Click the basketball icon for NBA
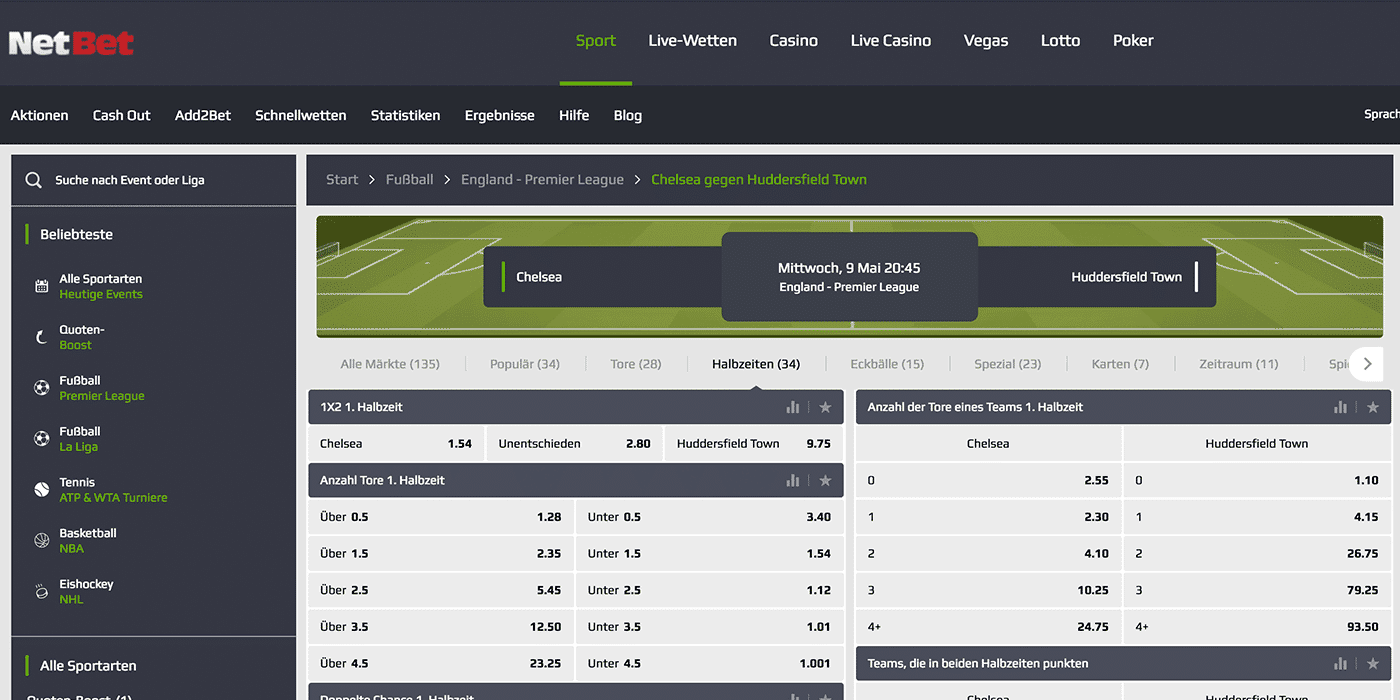The width and height of the screenshot is (1400, 700). point(42,541)
